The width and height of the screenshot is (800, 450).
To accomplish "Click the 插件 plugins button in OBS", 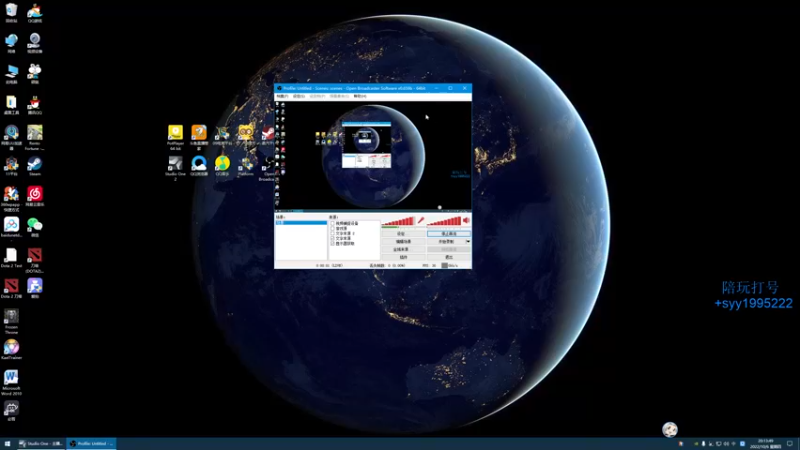I will (x=403, y=257).
